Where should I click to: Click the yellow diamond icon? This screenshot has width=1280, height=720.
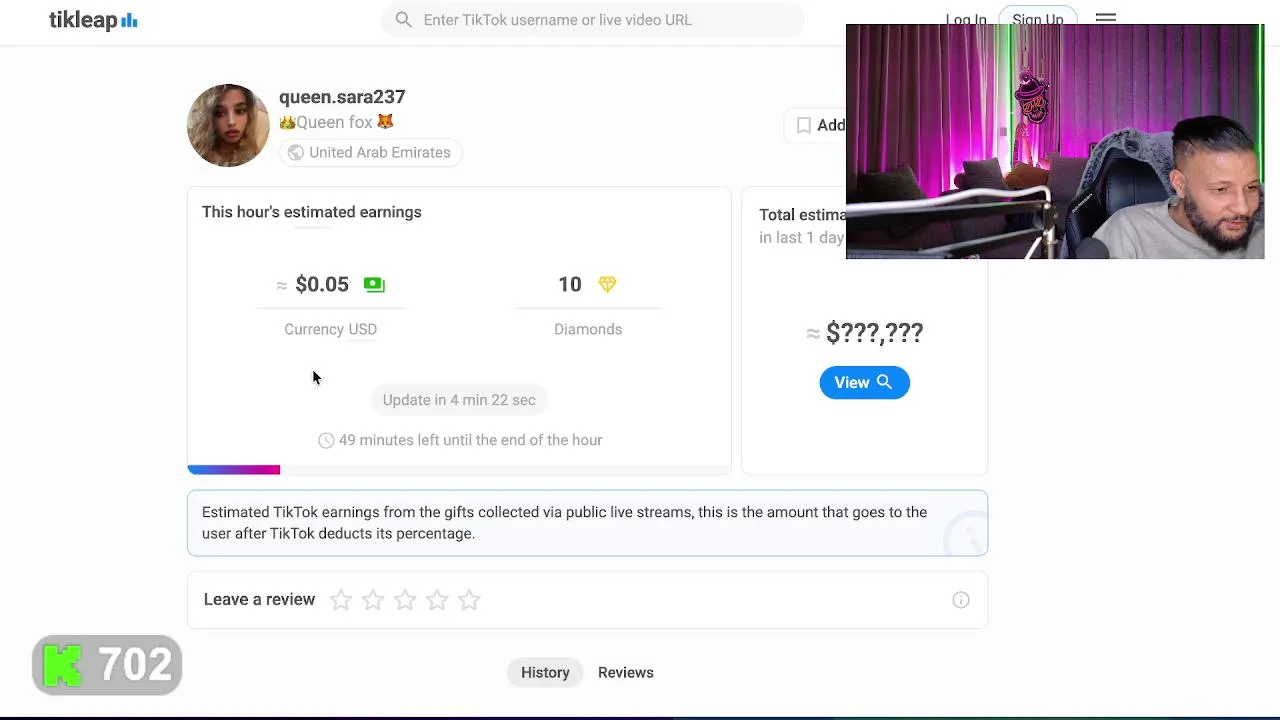(x=607, y=285)
